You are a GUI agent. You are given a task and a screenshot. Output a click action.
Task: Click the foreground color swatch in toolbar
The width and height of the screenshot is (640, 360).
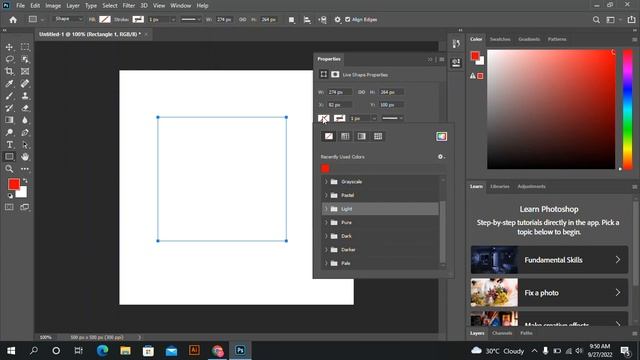(14, 184)
